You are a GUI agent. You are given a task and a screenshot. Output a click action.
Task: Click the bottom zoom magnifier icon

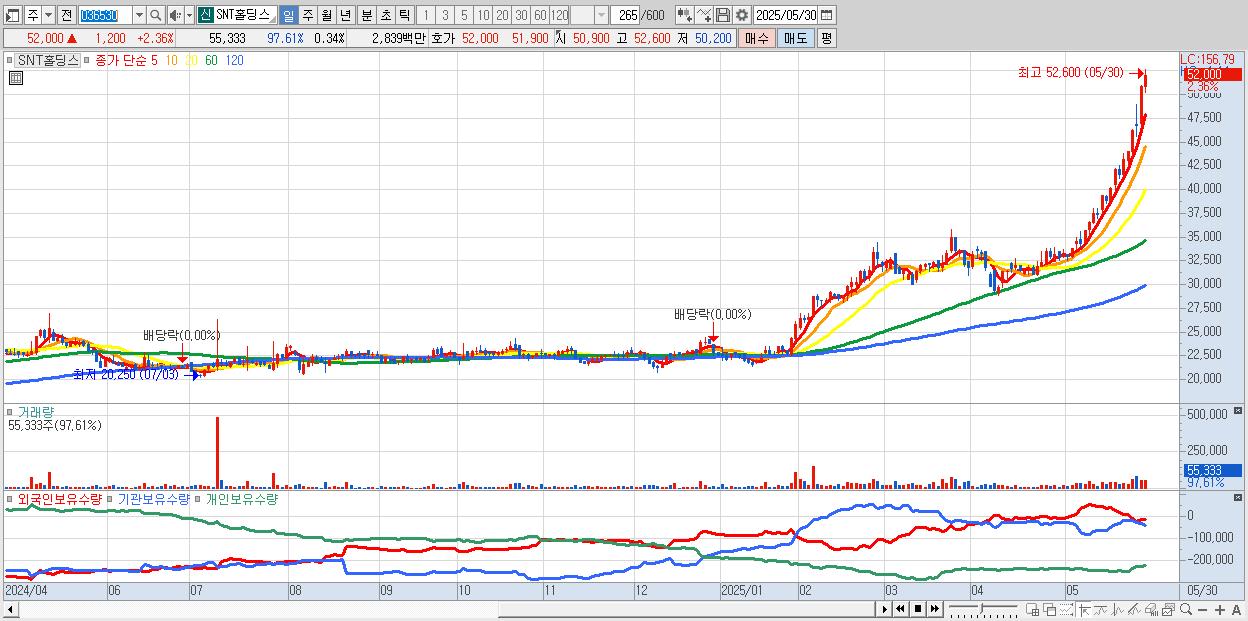click(1186, 609)
